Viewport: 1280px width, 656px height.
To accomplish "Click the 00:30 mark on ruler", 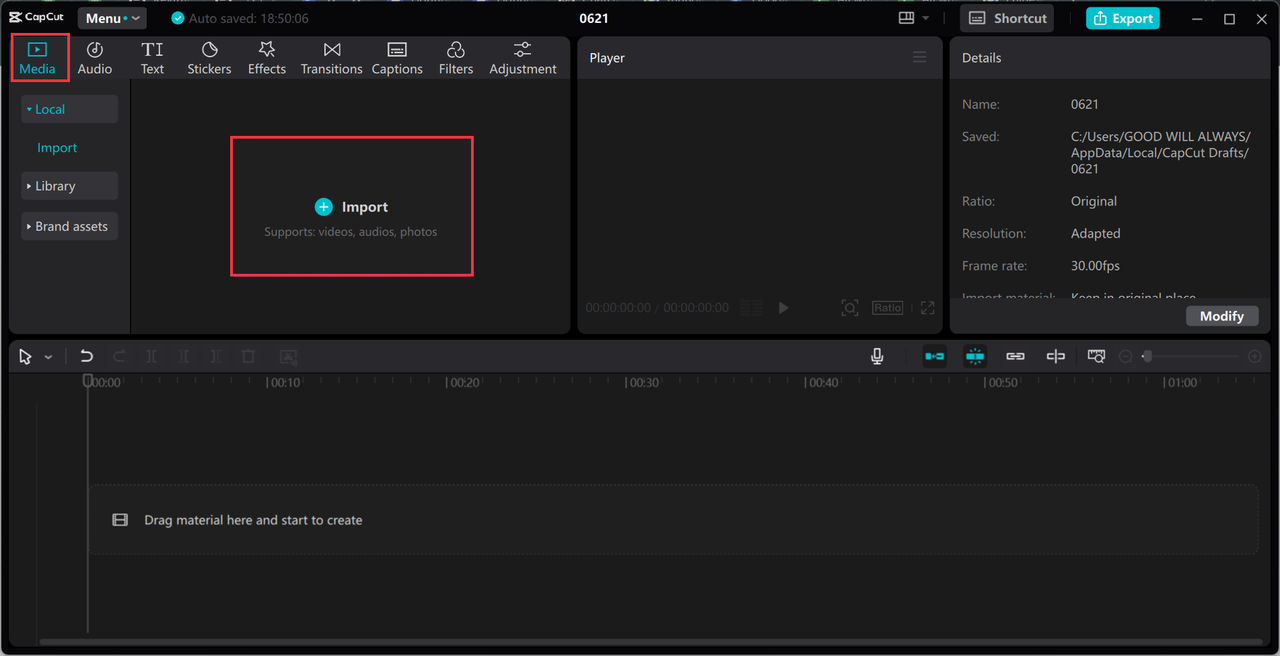I will pyautogui.click(x=641, y=382).
